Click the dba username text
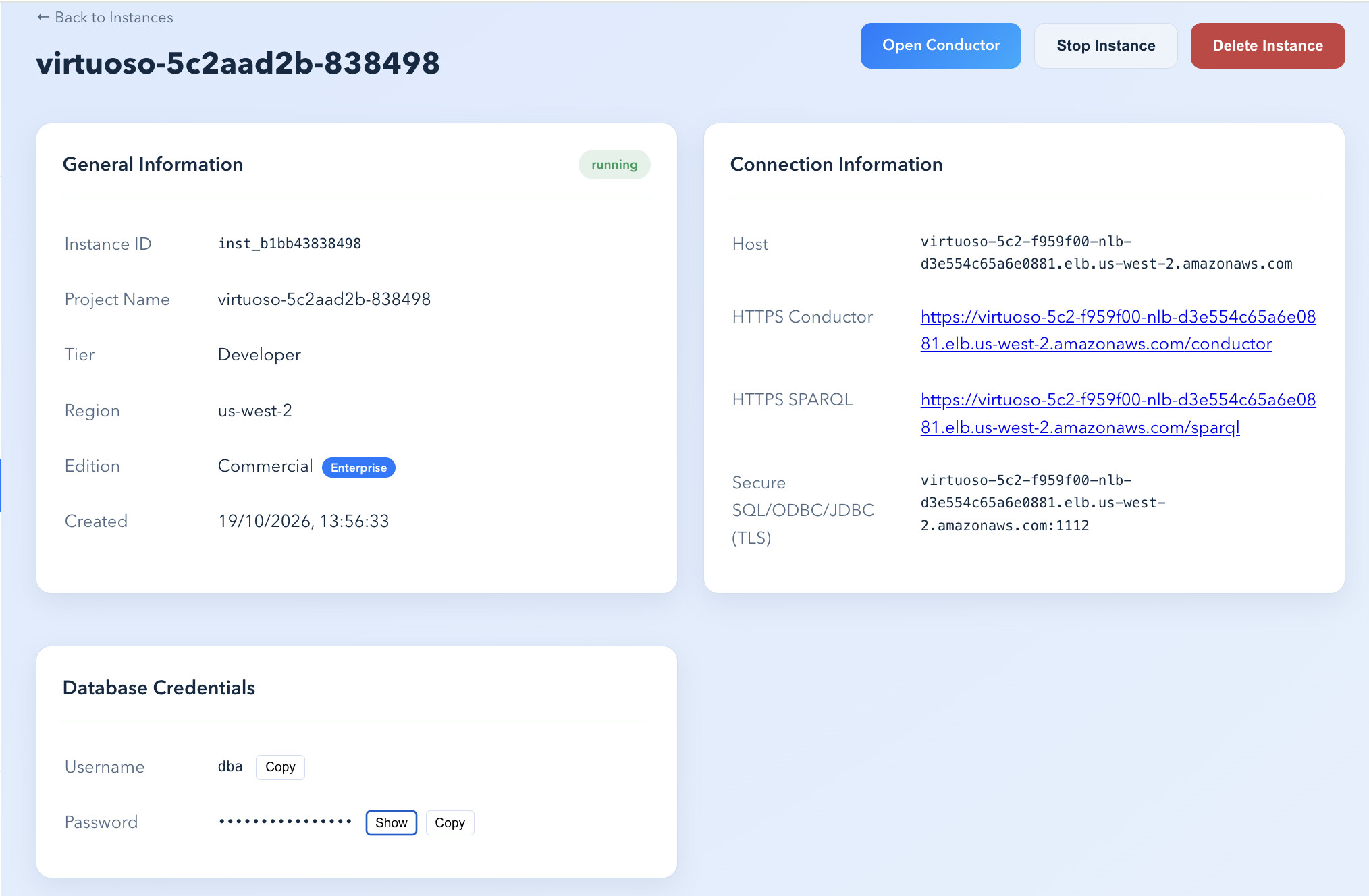The width and height of the screenshot is (1369, 896). tap(230, 766)
